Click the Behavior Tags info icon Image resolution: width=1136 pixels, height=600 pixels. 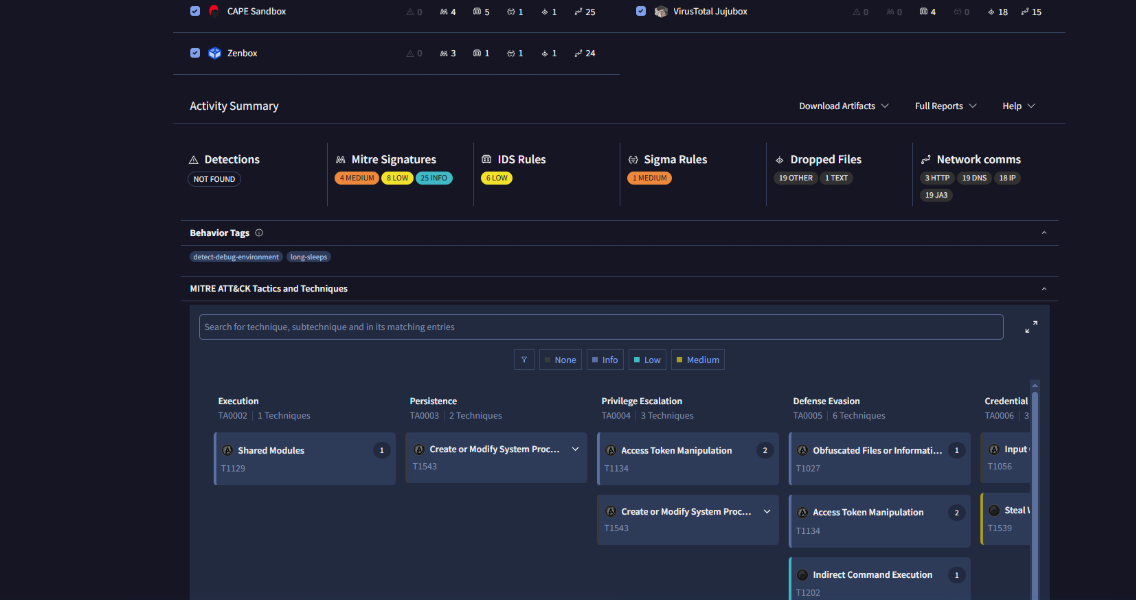tap(259, 233)
